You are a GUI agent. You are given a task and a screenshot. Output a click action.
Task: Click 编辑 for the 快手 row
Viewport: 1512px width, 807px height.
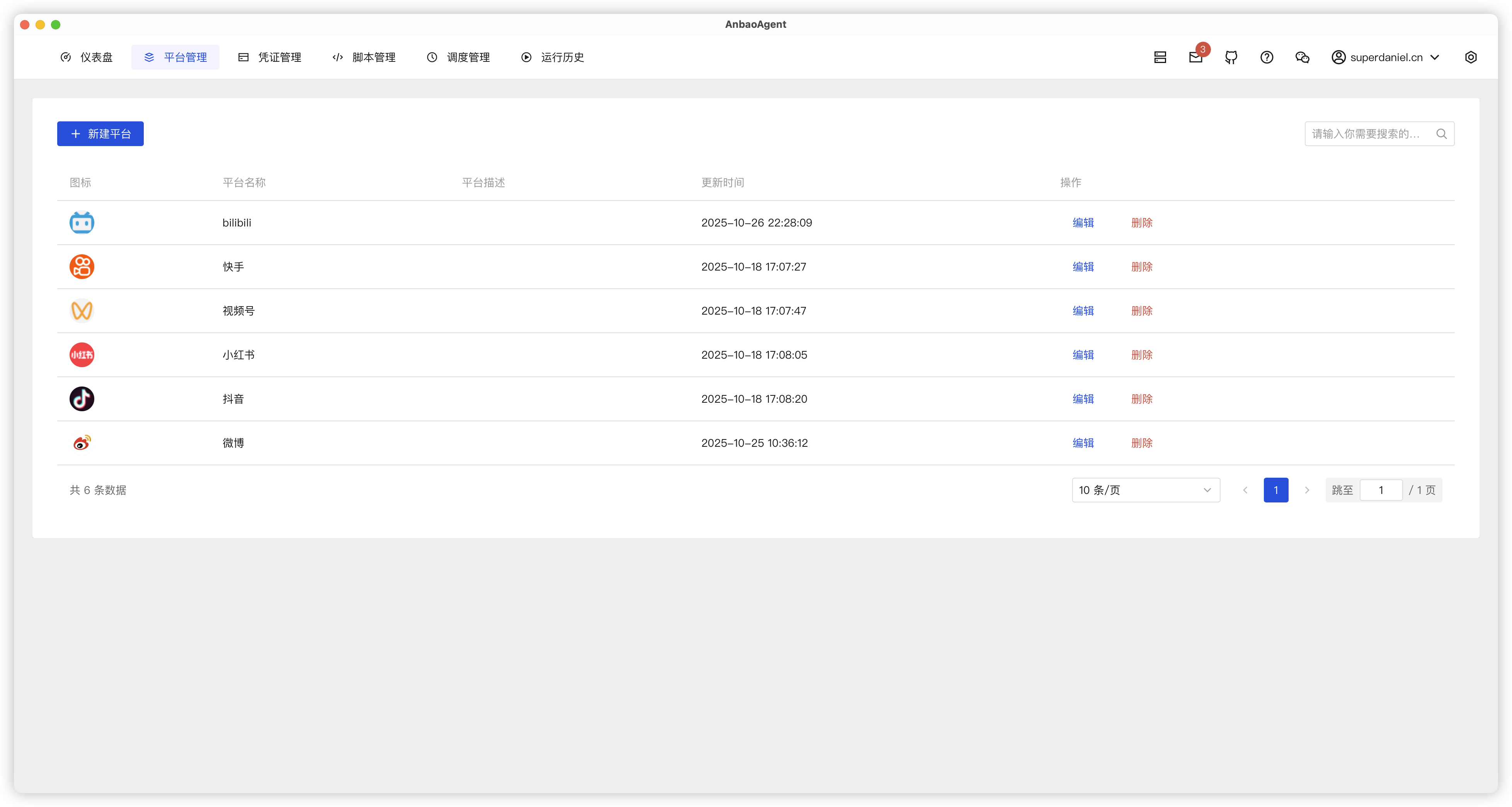(x=1083, y=266)
